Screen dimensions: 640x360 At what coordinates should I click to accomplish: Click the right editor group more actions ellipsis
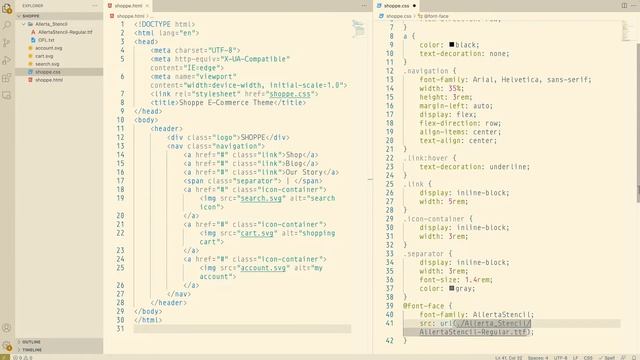click(634, 6)
